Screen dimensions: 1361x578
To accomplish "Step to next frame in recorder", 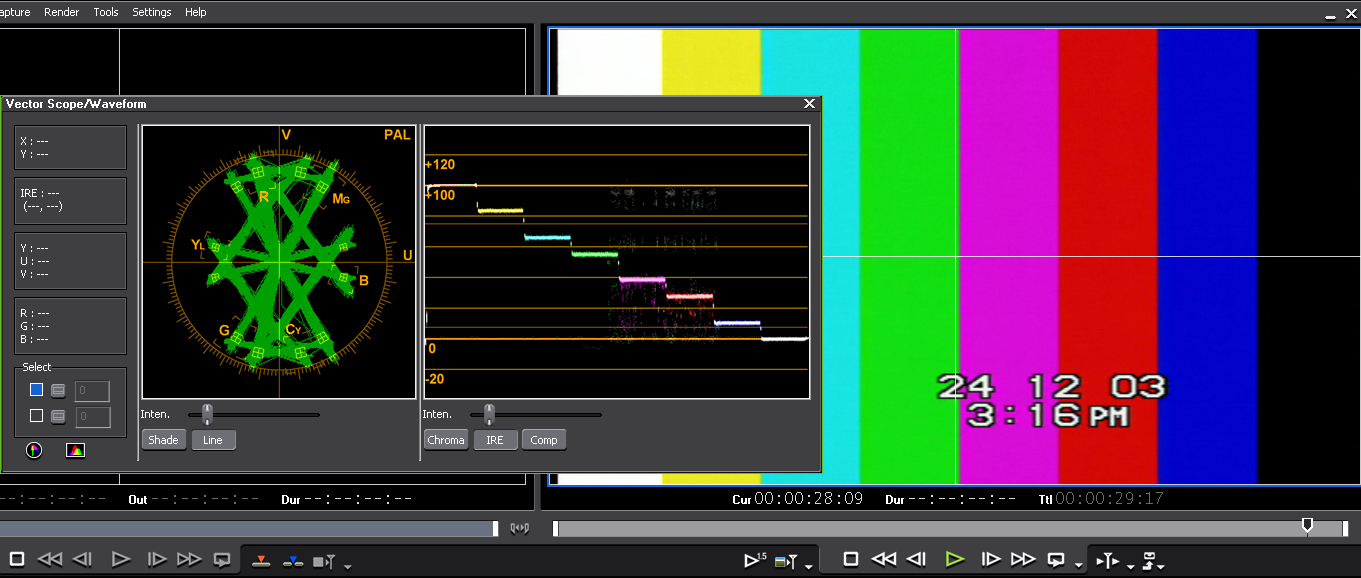I will pos(990,560).
